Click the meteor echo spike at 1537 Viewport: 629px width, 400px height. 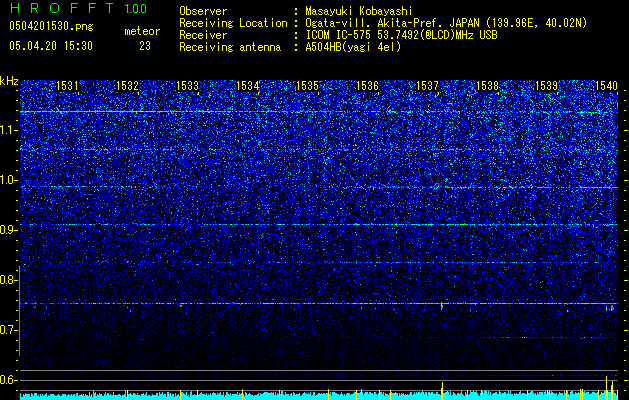point(442,306)
